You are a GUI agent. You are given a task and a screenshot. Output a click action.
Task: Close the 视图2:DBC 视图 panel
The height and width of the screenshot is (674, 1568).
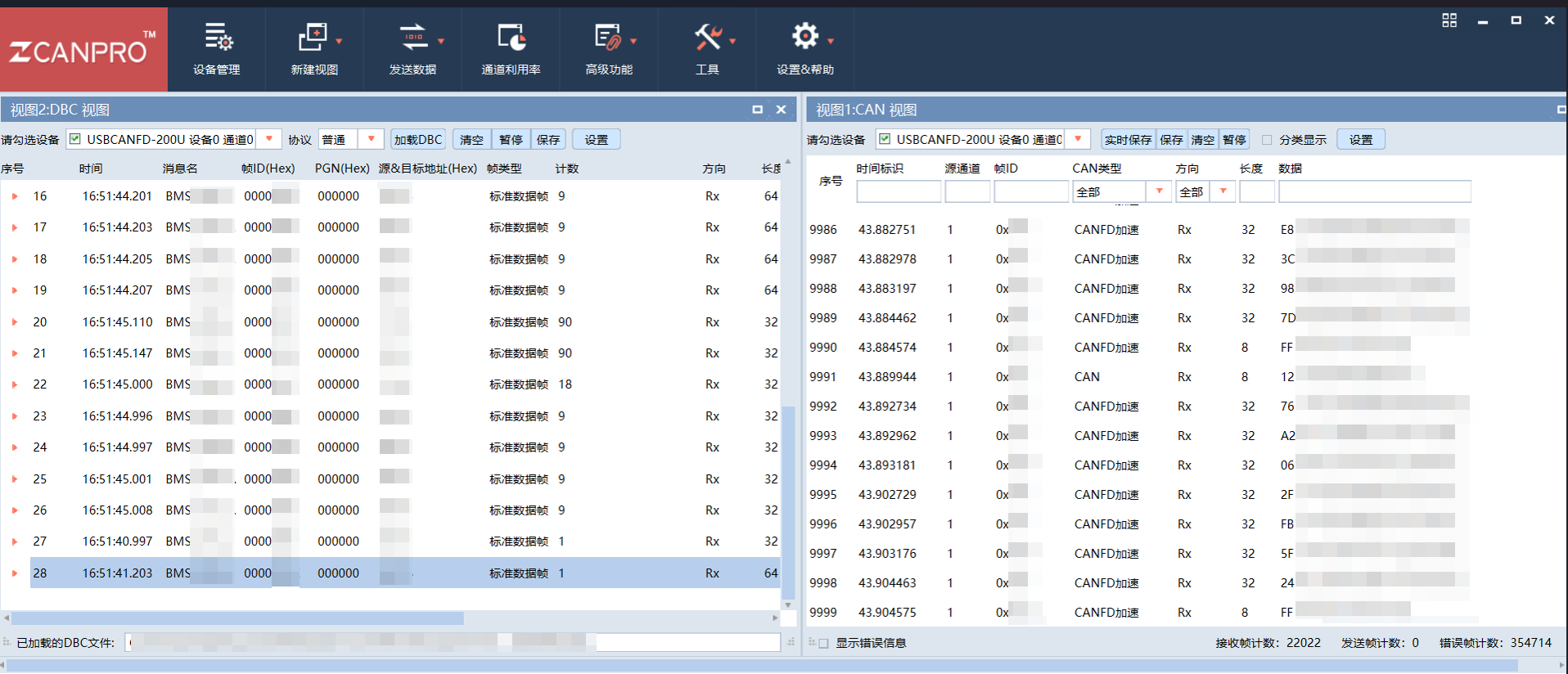[782, 110]
